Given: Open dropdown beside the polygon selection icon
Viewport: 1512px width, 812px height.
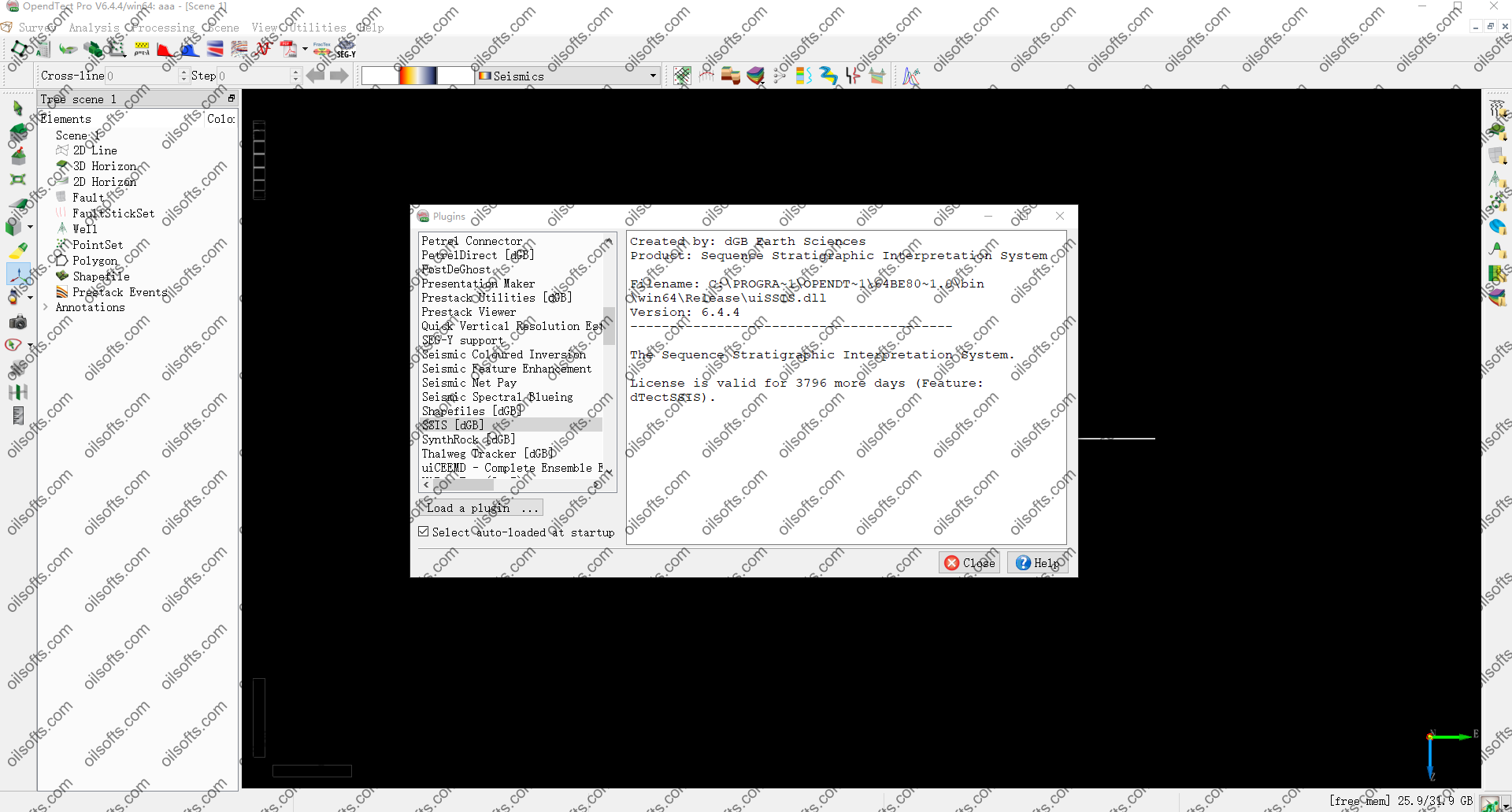Looking at the screenshot, I should (31, 345).
